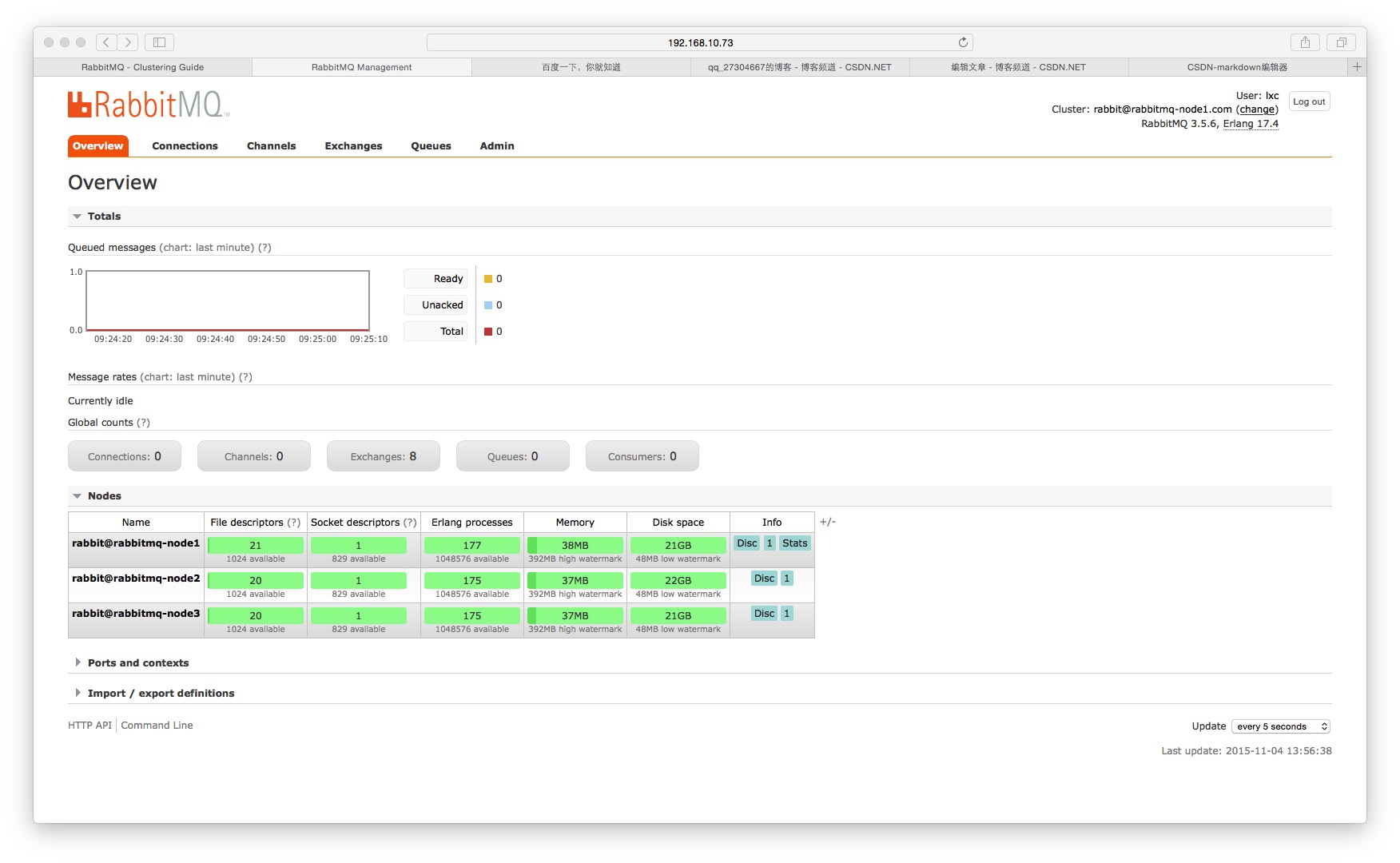Image resolution: width=1400 pixels, height=863 pixels.
Task: Click help (?) next to Queued messages
Action: 264,248
